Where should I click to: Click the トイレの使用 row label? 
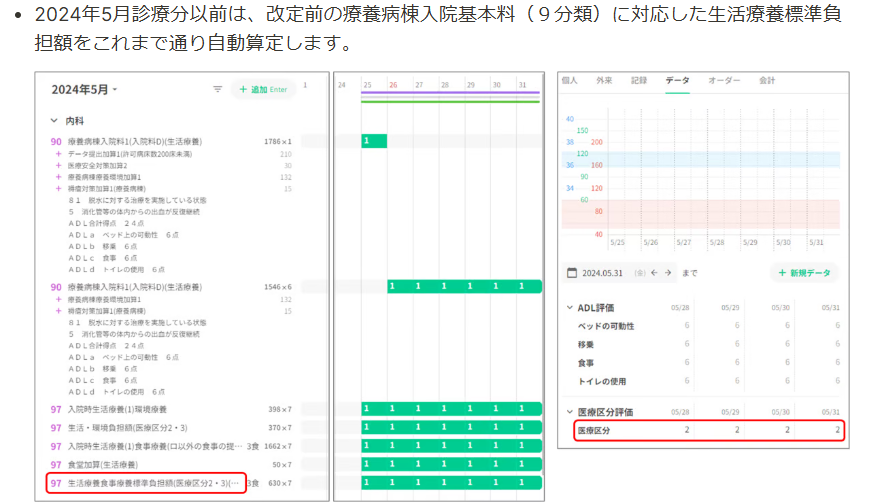click(602, 381)
